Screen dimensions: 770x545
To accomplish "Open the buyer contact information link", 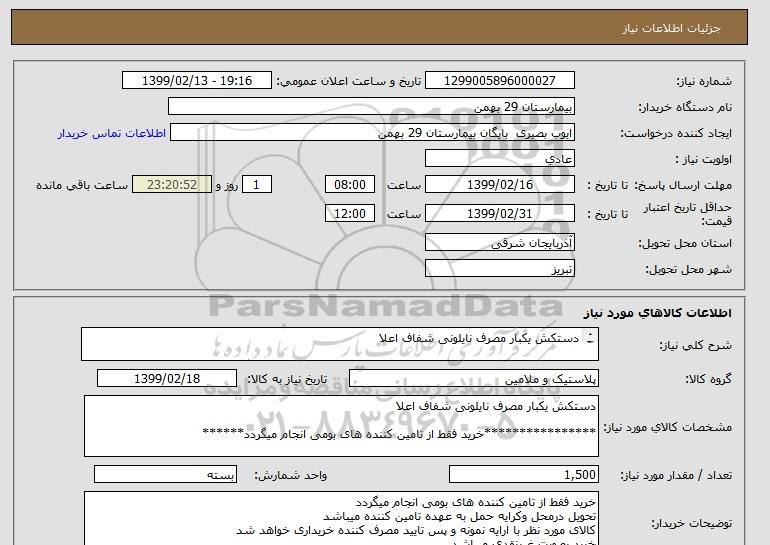I will (x=111, y=133).
